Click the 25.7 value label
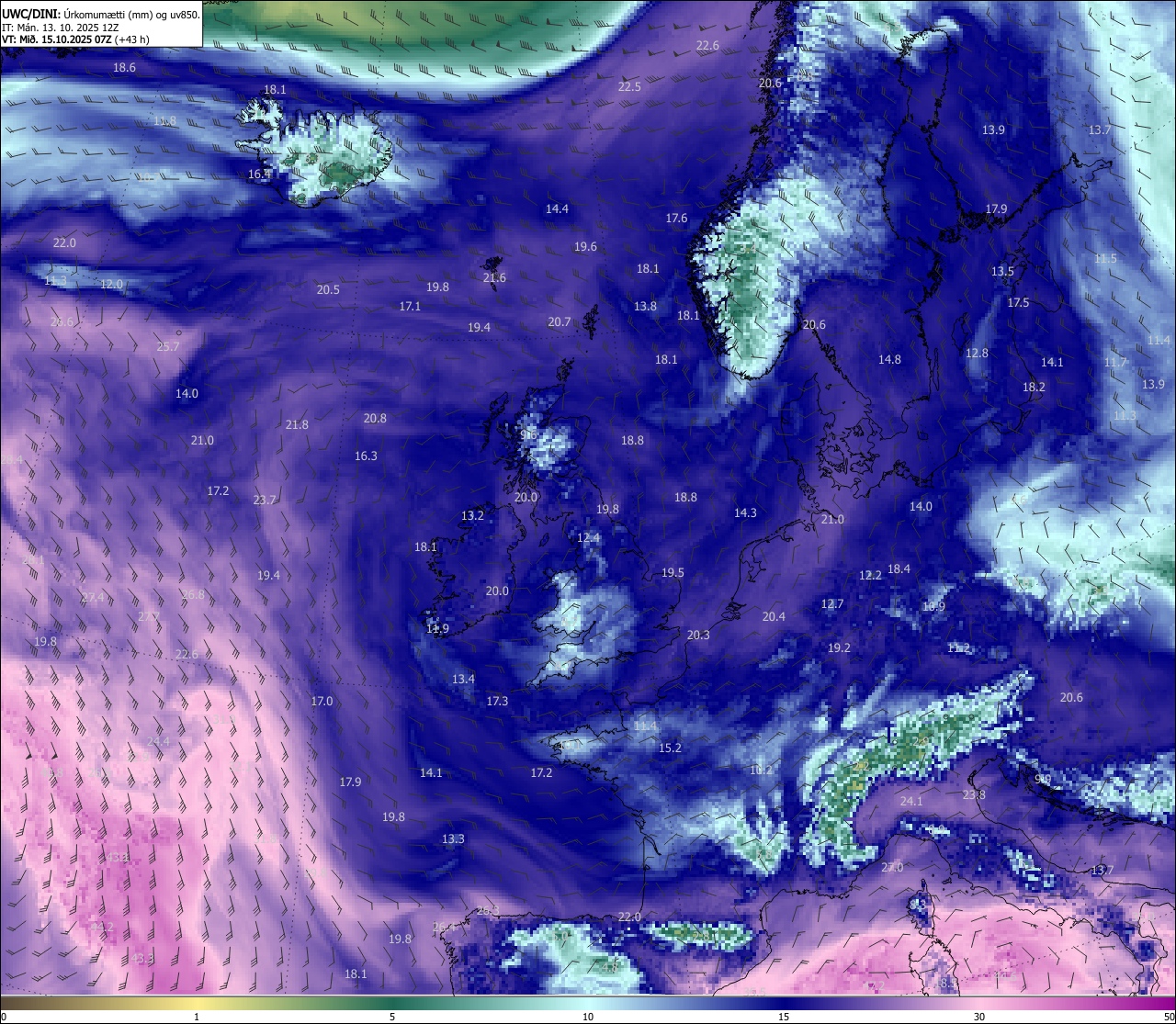 tap(168, 347)
